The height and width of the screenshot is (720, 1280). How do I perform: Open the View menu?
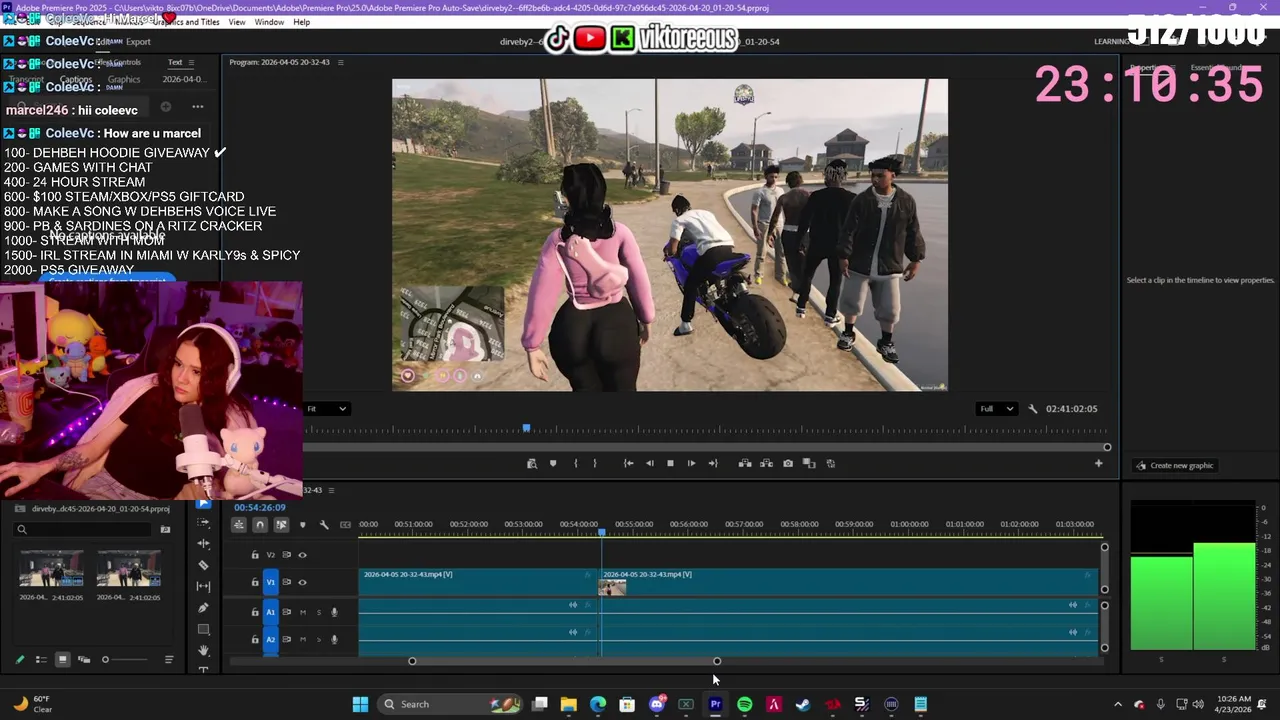pyautogui.click(x=237, y=22)
